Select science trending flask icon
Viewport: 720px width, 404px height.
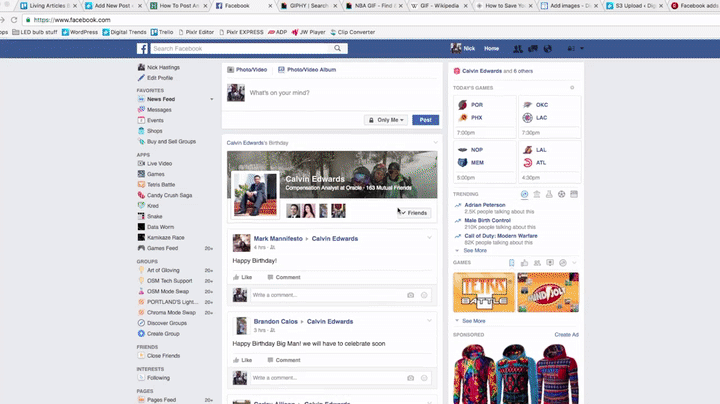[549, 194]
